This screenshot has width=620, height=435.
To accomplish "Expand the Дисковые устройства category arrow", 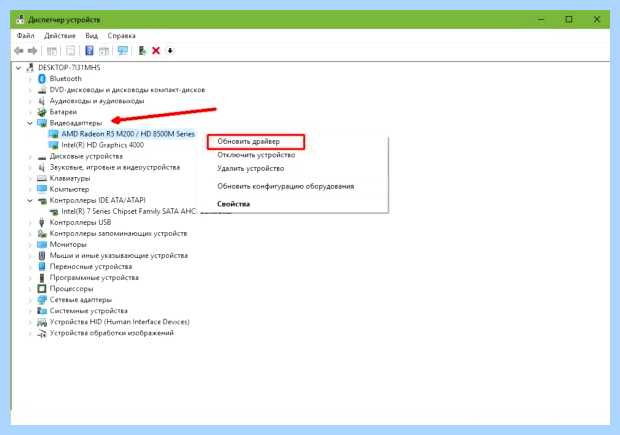I will (30, 156).
